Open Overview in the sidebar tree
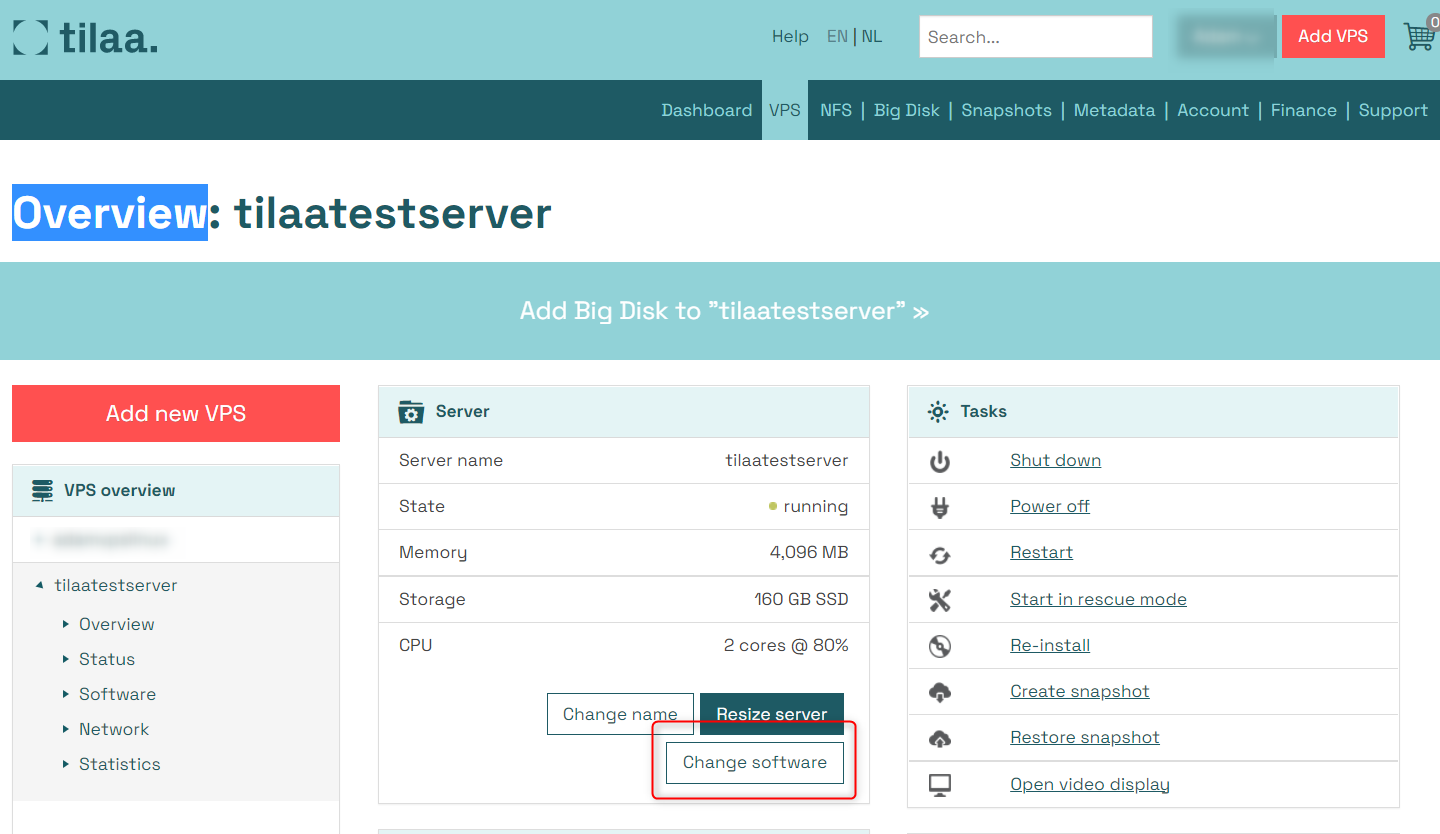This screenshot has height=834, width=1440. [117, 624]
